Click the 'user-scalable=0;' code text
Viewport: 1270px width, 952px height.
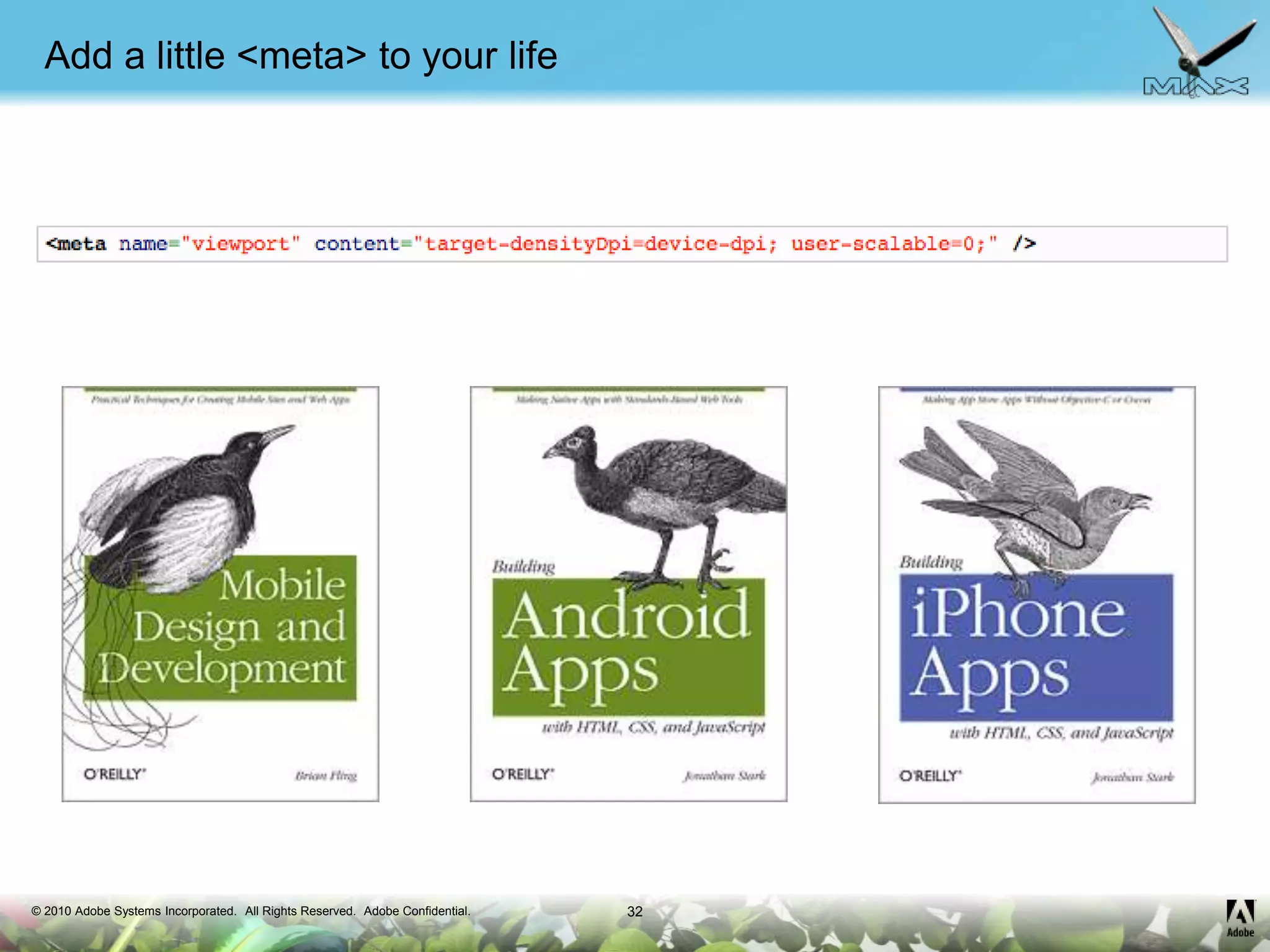(888, 244)
